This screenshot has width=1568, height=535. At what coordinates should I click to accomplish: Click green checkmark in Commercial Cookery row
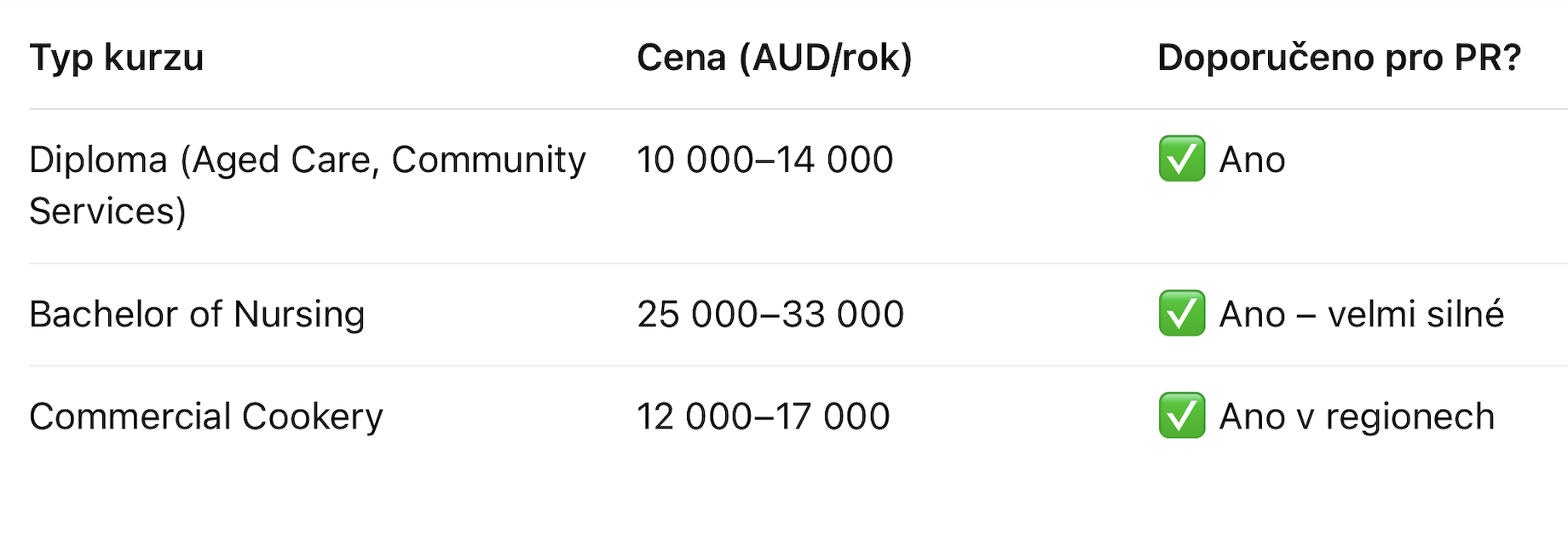1182,415
